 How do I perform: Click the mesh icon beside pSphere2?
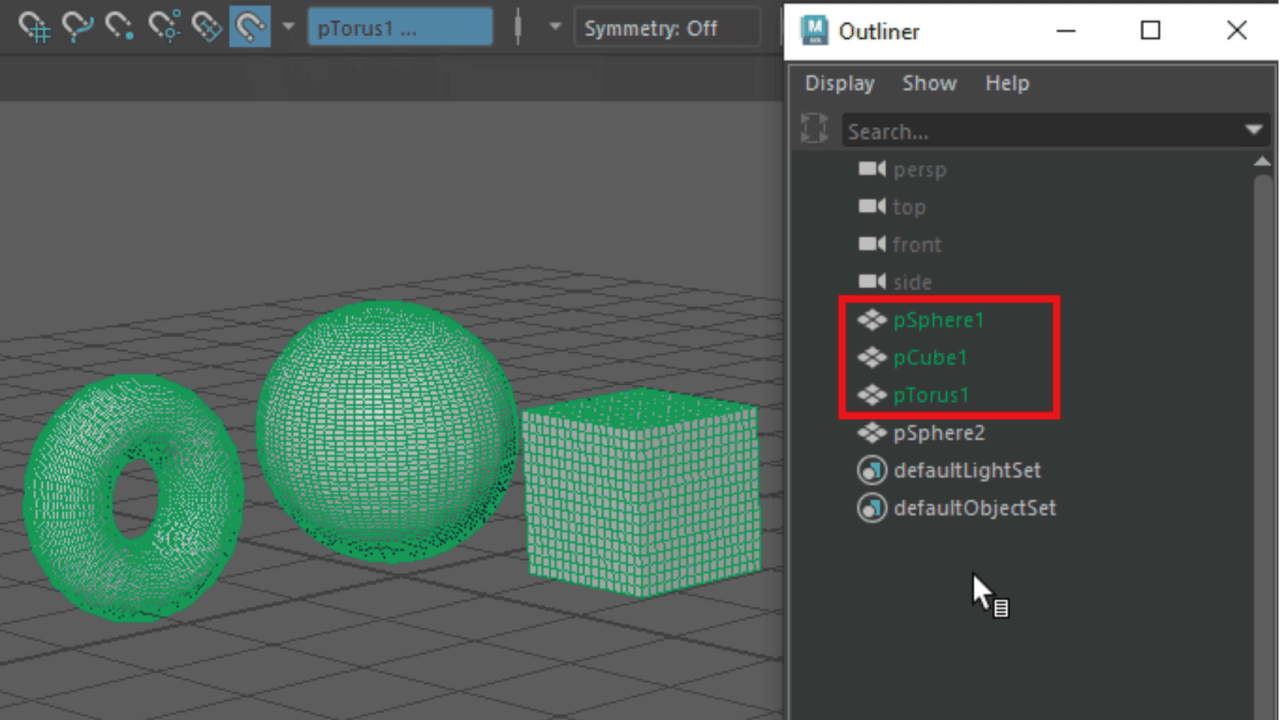[x=873, y=433]
